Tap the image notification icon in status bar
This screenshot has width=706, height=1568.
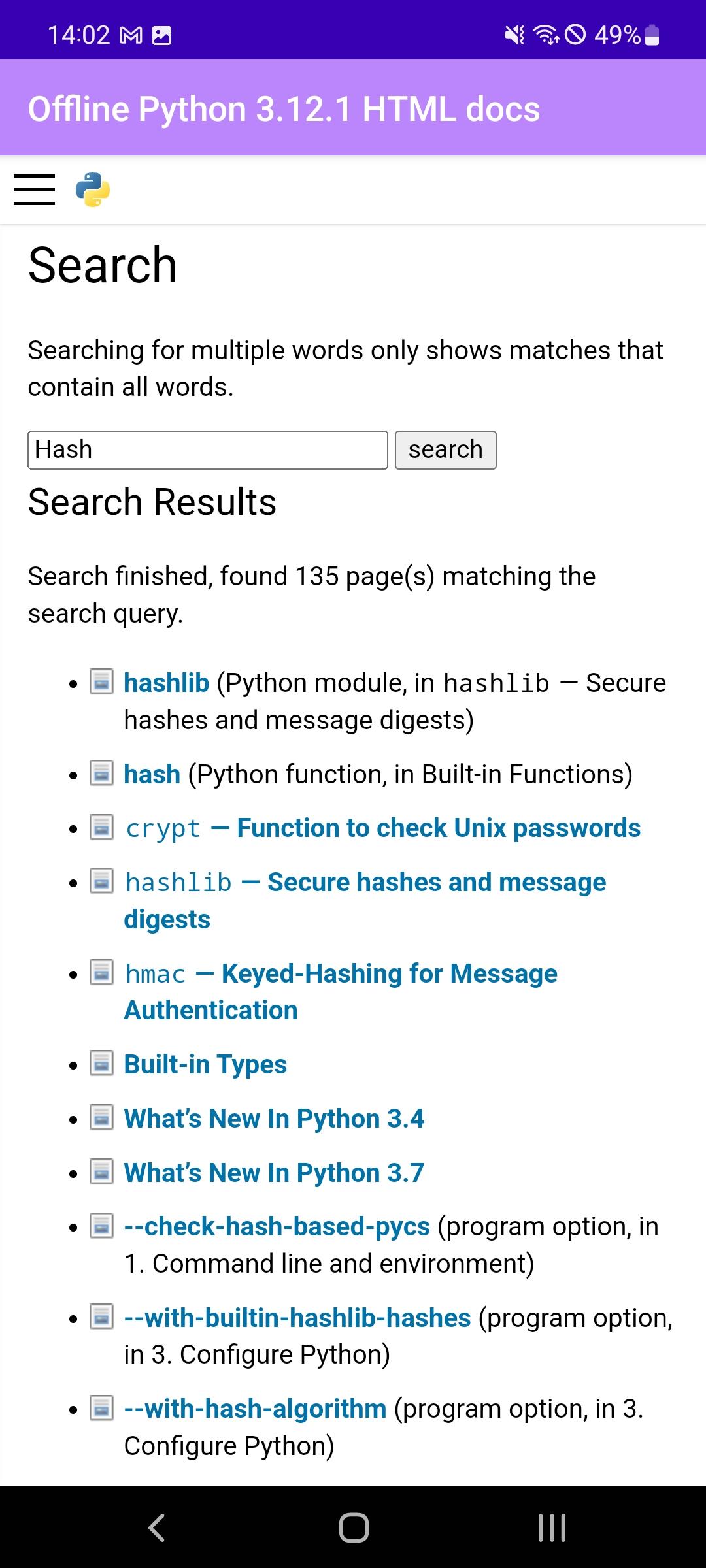point(161,35)
